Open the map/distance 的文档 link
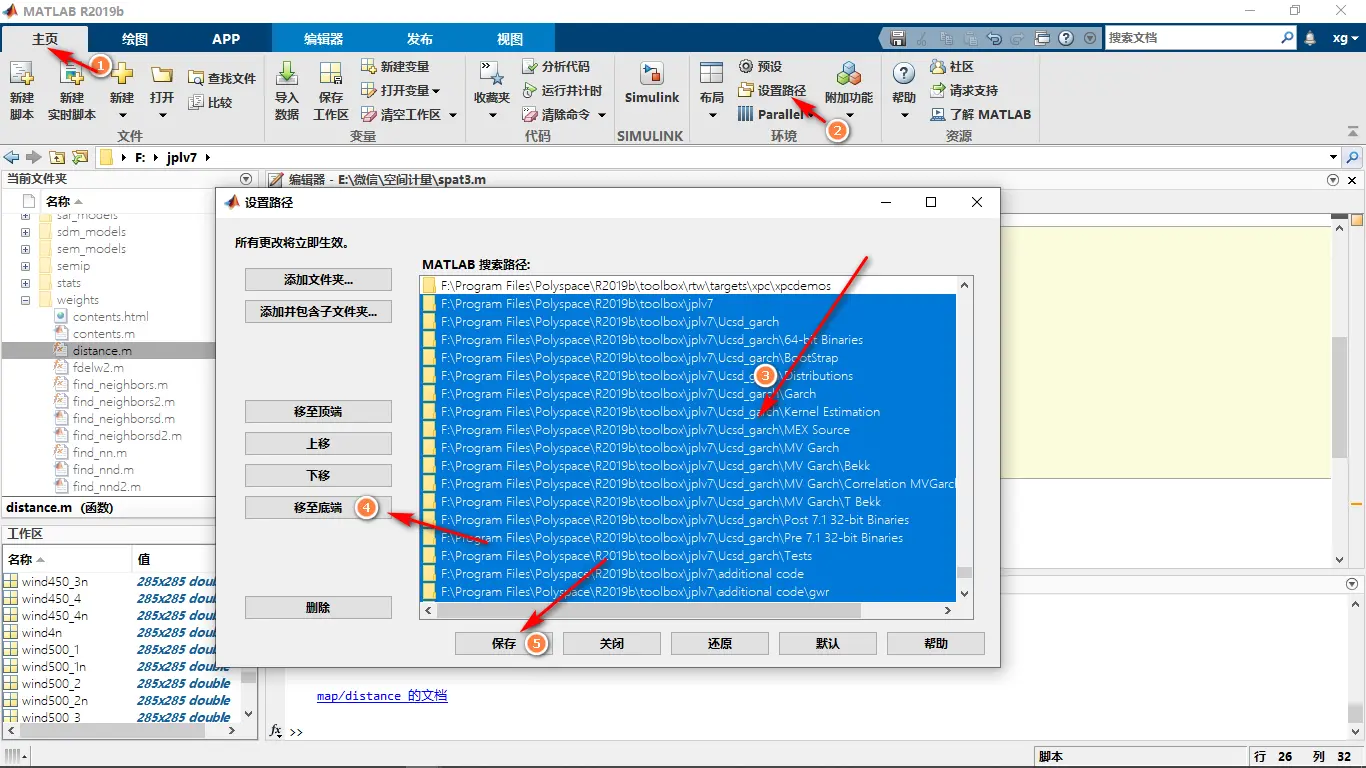Screen dimensions: 1366x768 (x=382, y=696)
